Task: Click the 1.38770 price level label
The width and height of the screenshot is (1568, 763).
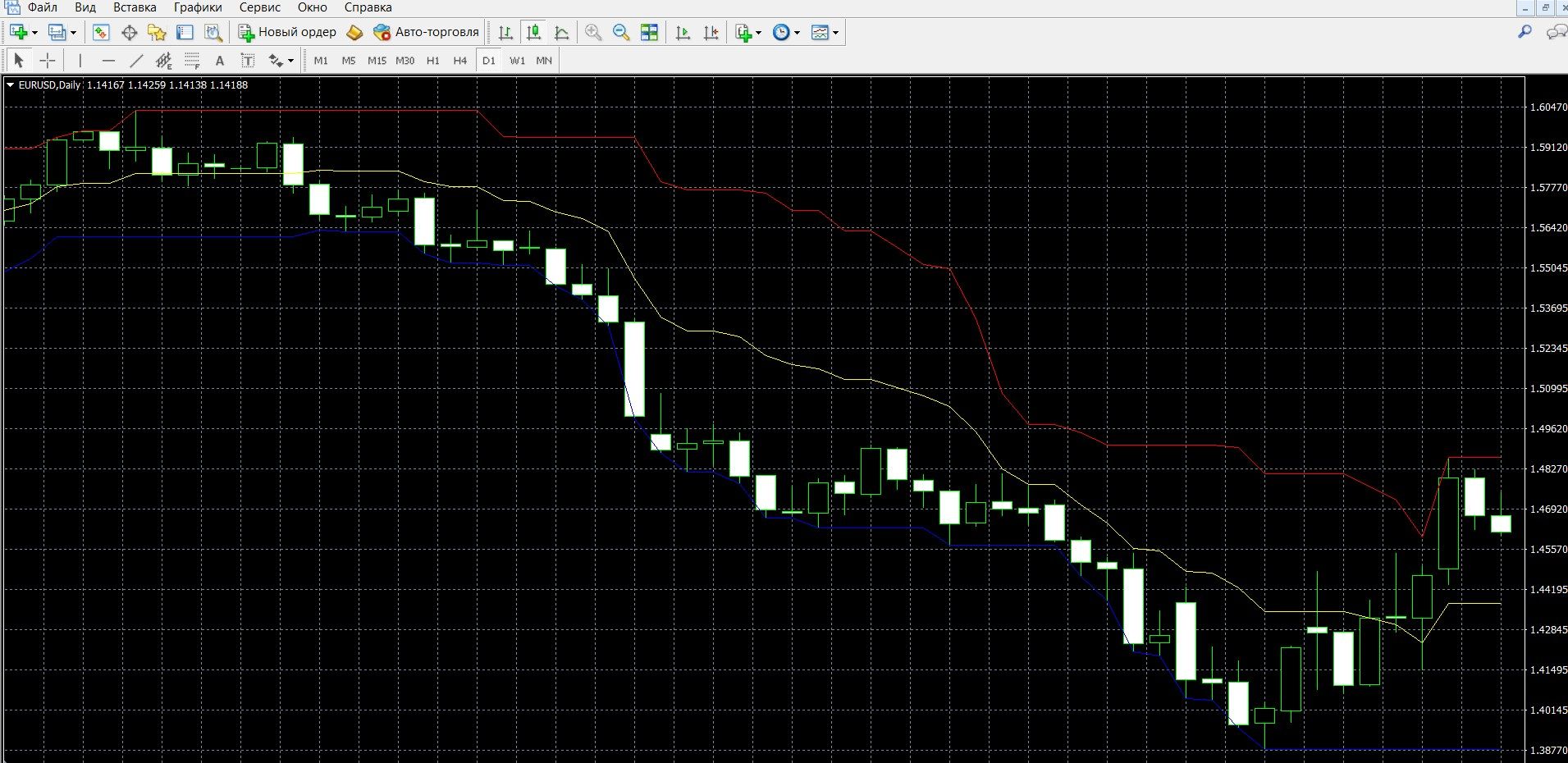Action: 1548,751
